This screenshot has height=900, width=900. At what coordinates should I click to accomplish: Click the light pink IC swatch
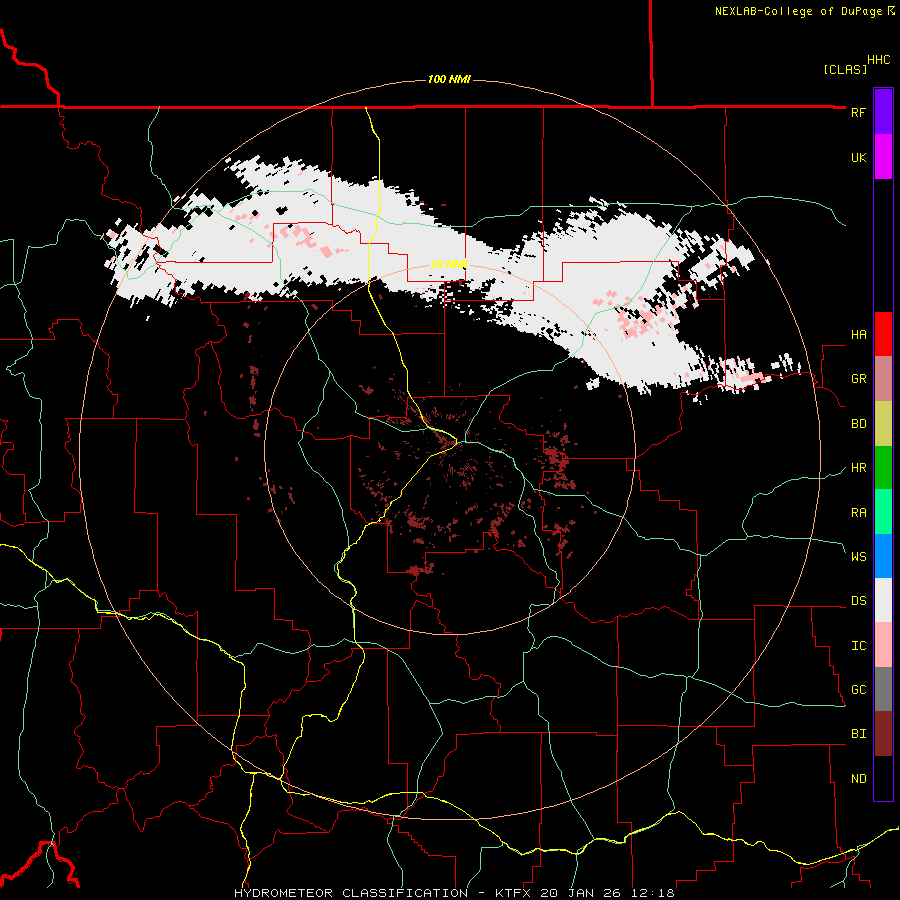click(x=883, y=645)
